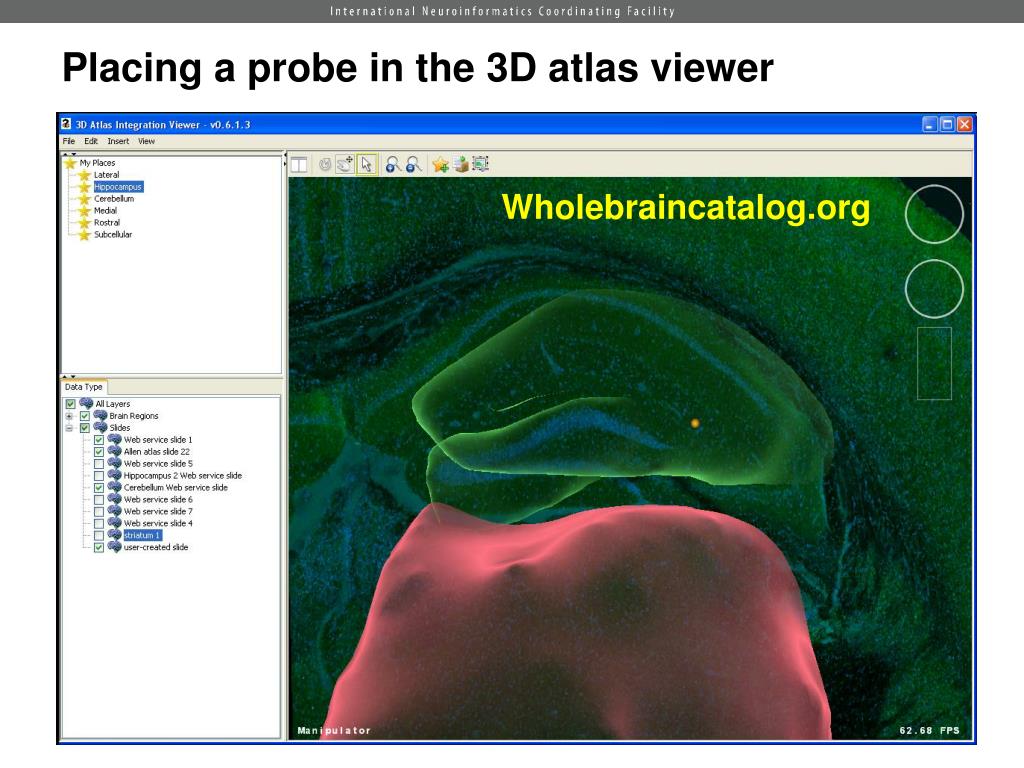Enable the Web service slide 5 checkbox
The width and height of the screenshot is (1024, 768).
click(x=99, y=464)
